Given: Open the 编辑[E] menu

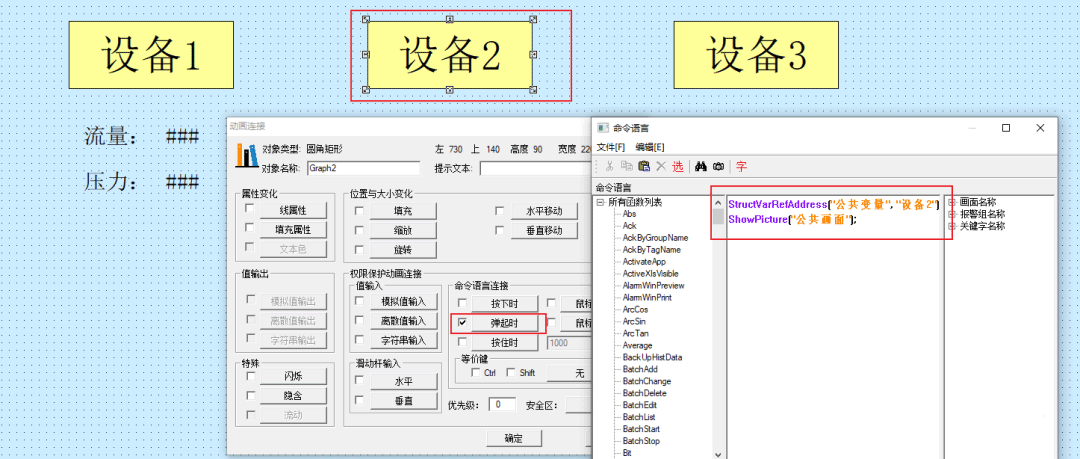Looking at the screenshot, I should 650,147.
